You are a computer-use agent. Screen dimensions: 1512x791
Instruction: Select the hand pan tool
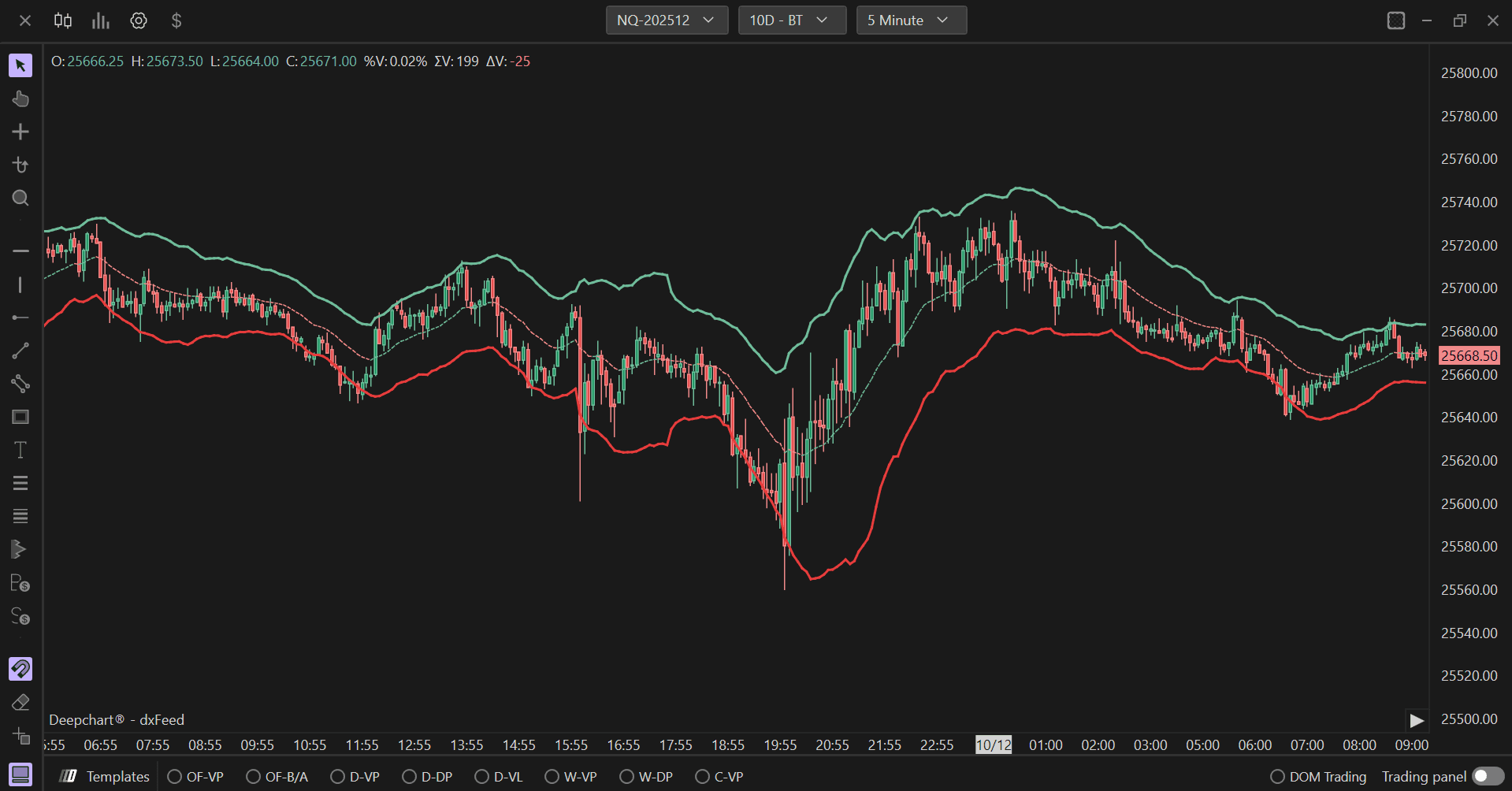click(x=20, y=98)
